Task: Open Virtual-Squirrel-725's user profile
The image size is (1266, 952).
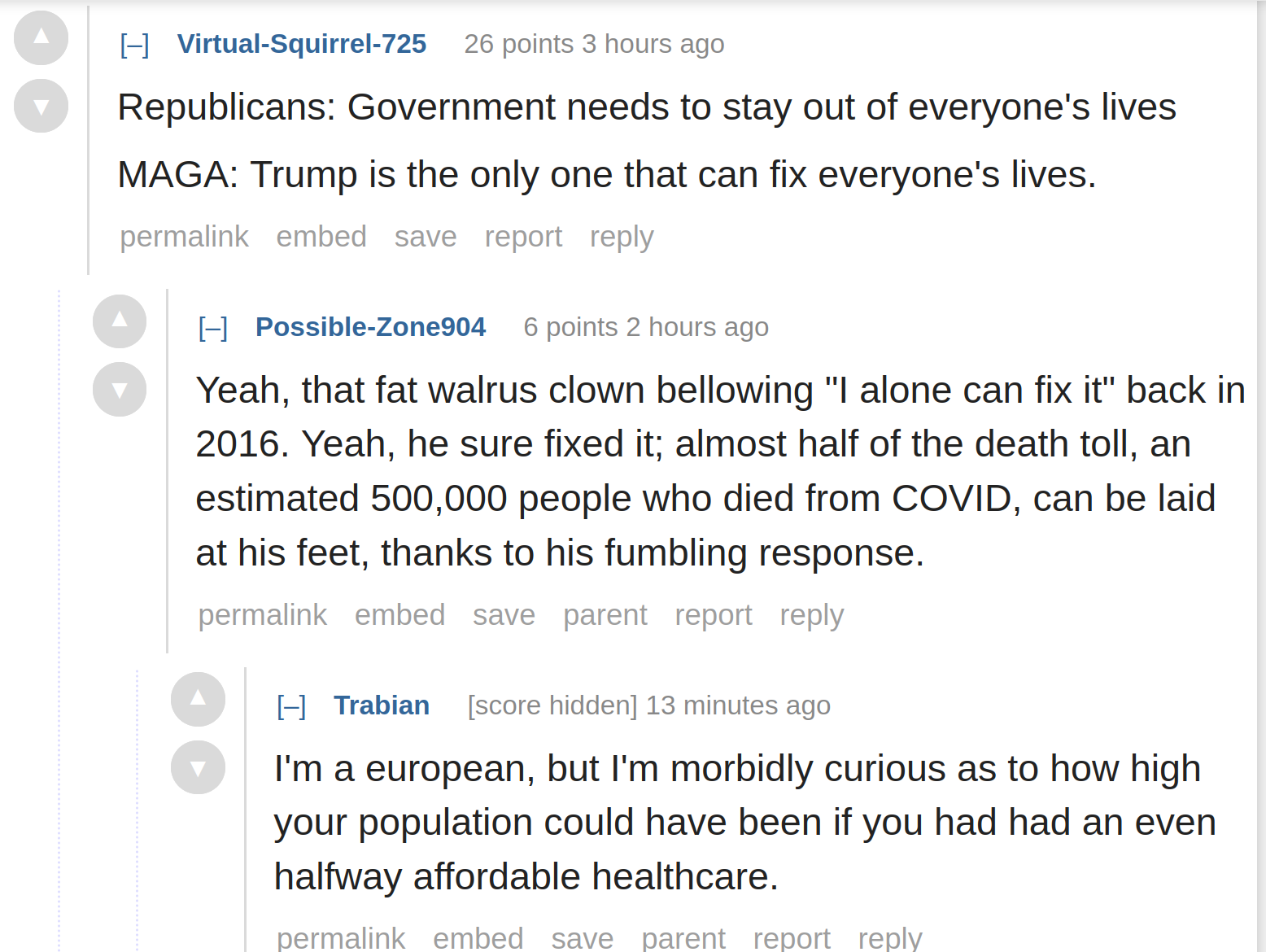Action: coord(302,44)
